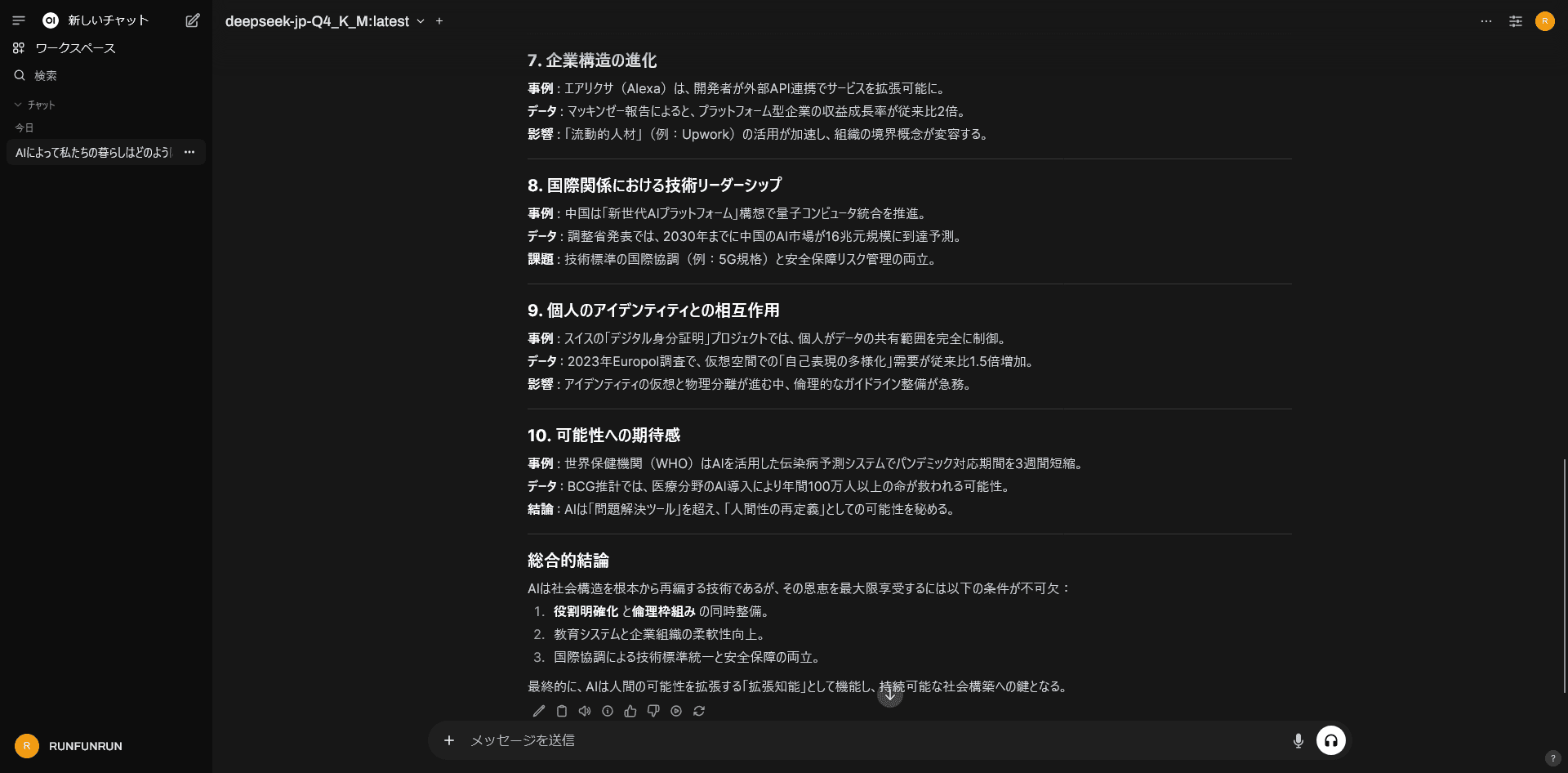Click heading 9. 個人のアイデンティティとの相互作用
1568x773 pixels.
653,311
